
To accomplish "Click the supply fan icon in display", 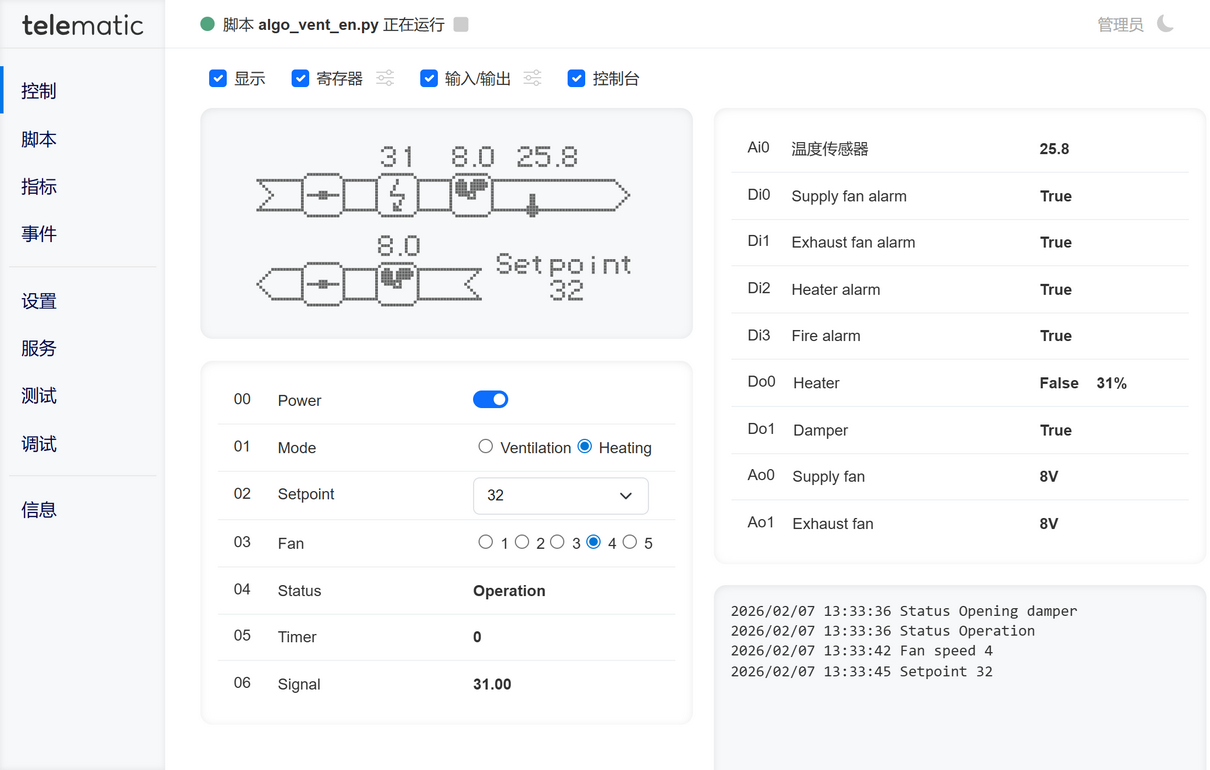I will pyautogui.click(x=471, y=193).
